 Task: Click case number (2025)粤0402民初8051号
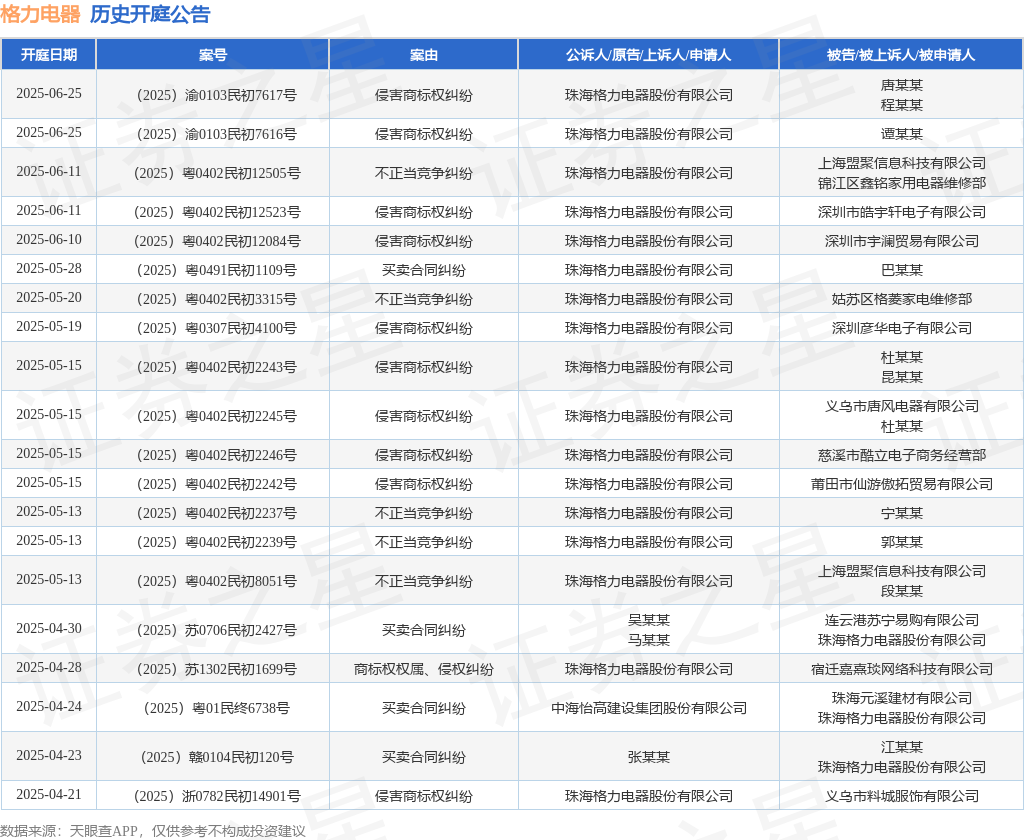[217, 581]
